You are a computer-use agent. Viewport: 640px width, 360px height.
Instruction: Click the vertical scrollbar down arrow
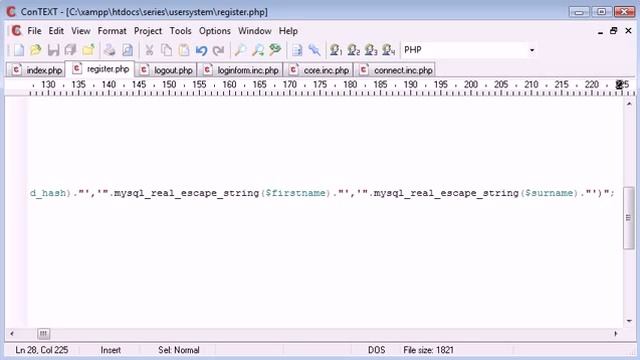[x=629, y=321]
